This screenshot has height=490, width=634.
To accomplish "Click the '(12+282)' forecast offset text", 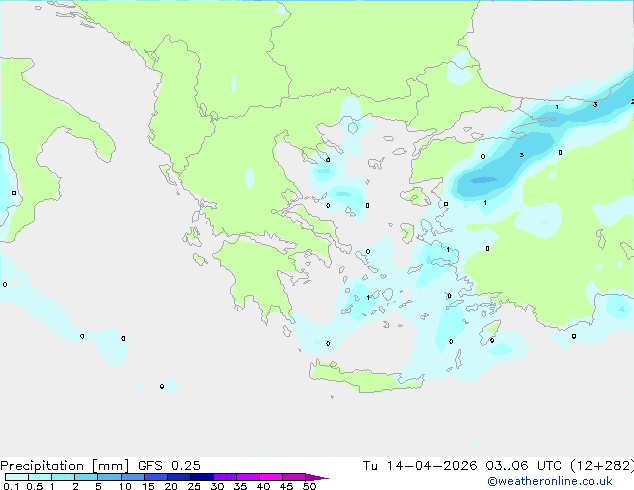I will click(x=602, y=466).
